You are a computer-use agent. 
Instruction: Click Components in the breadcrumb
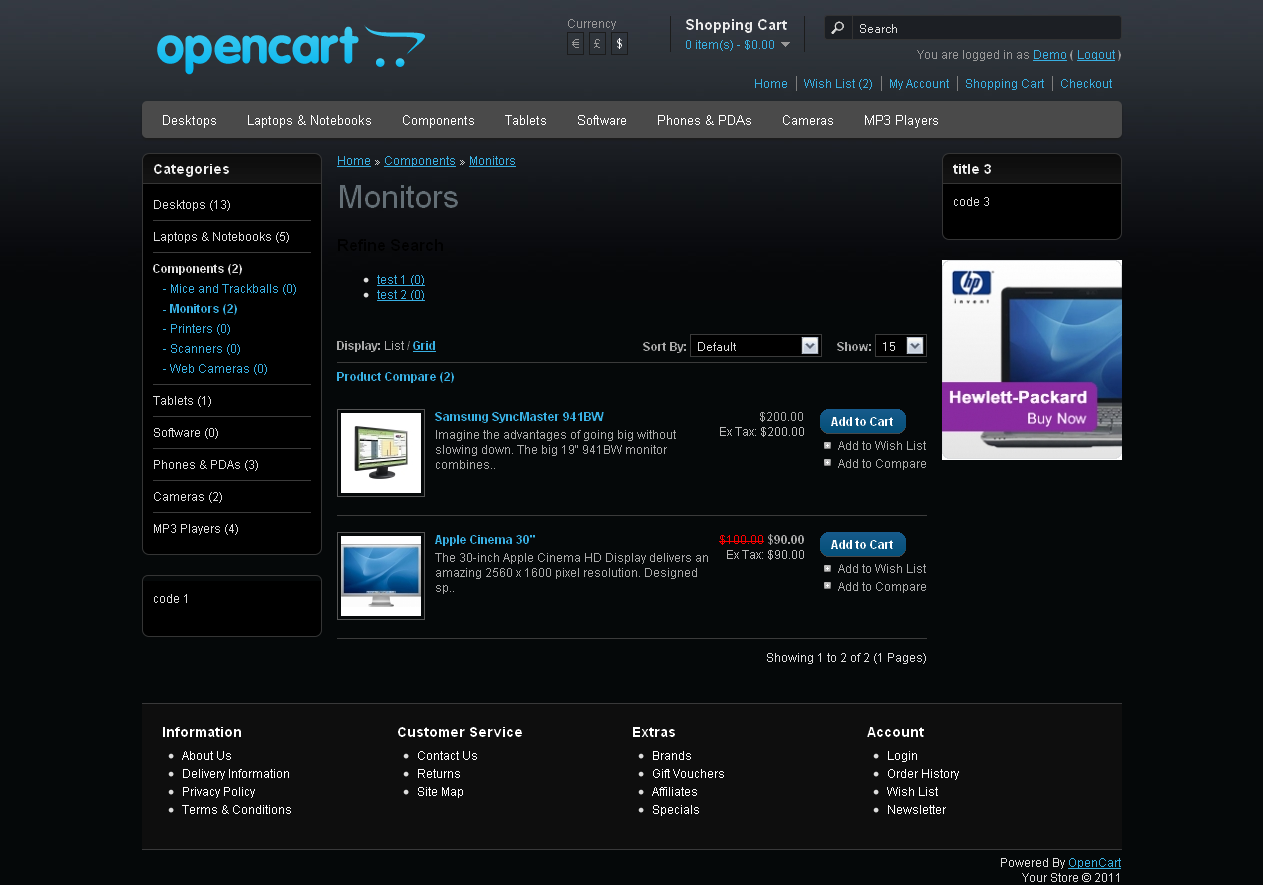click(x=420, y=161)
